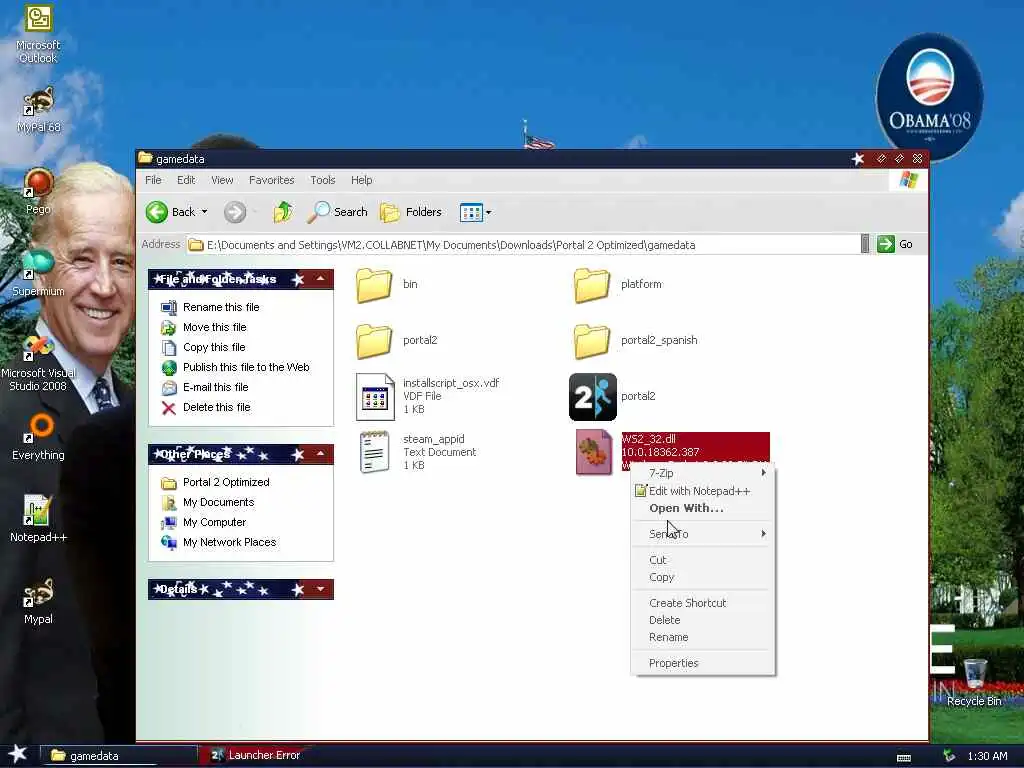Image resolution: width=1024 pixels, height=768 pixels.
Task: Open the View menu
Action: 222,180
